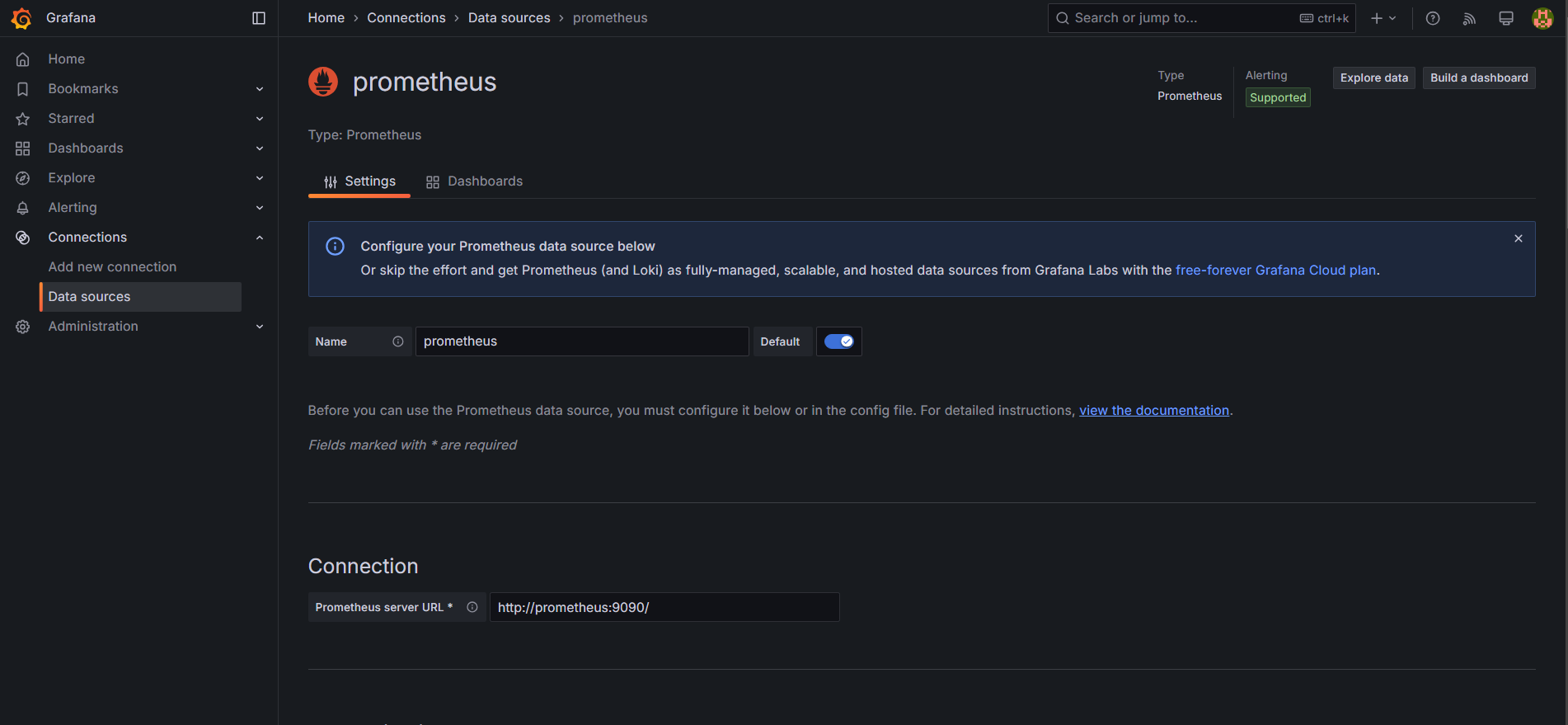The height and width of the screenshot is (725, 1568).
Task: Switch to the Dashboards tab
Action: (474, 181)
